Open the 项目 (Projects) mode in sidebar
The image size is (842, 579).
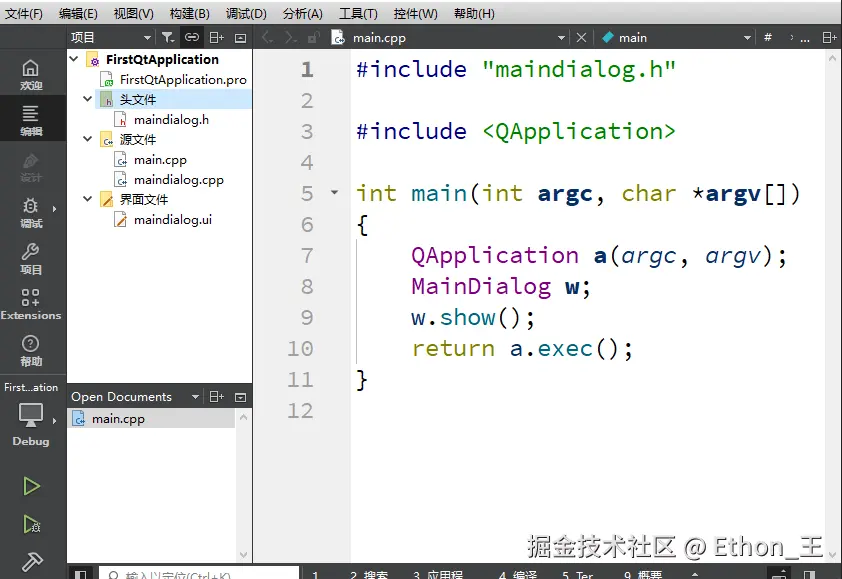tap(31, 259)
